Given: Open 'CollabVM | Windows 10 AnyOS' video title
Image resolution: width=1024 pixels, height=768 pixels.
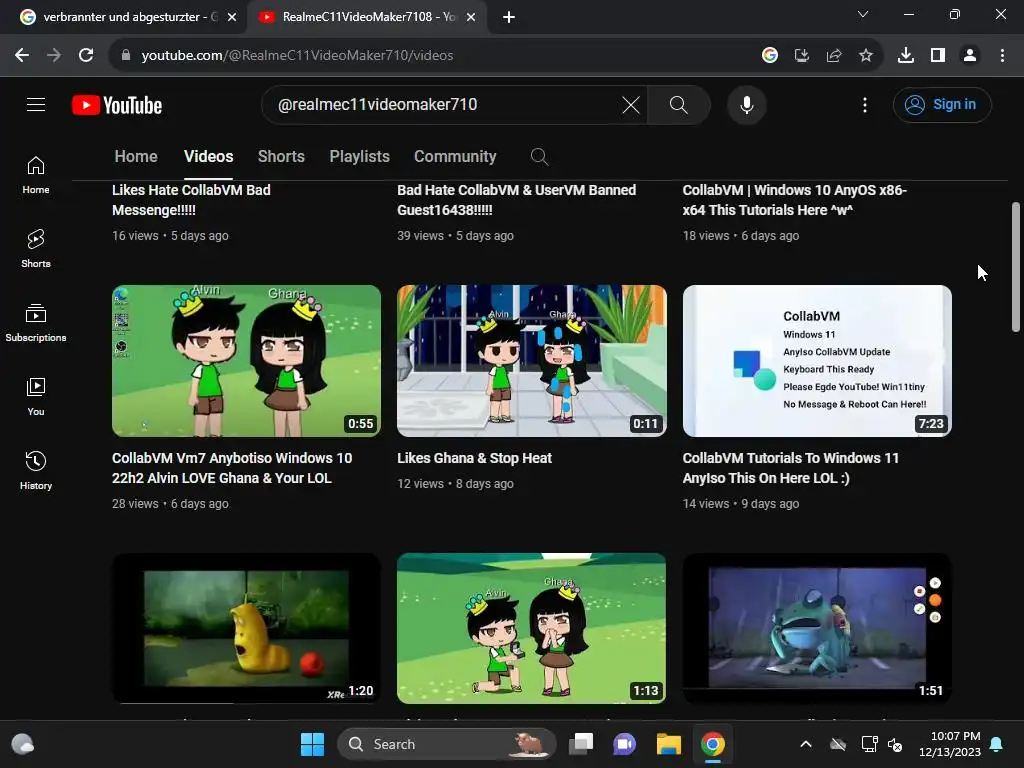Looking at the screenshot, I should (794, 200).
